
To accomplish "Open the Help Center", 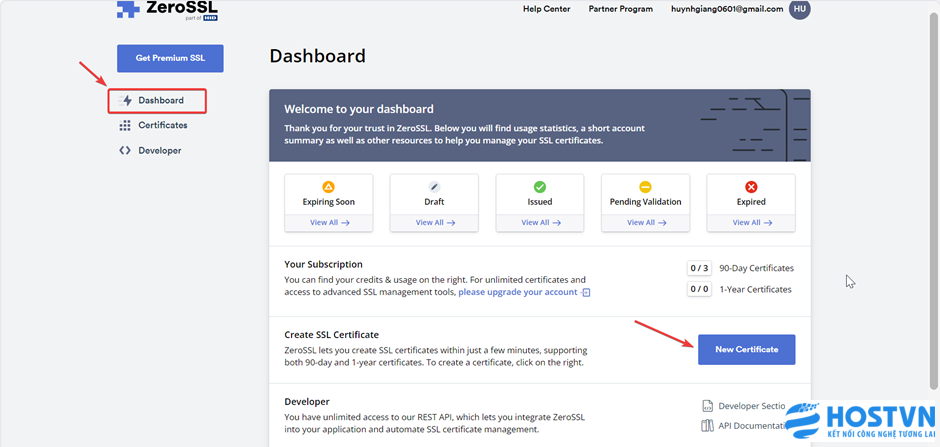I will (x=547, y=9).
